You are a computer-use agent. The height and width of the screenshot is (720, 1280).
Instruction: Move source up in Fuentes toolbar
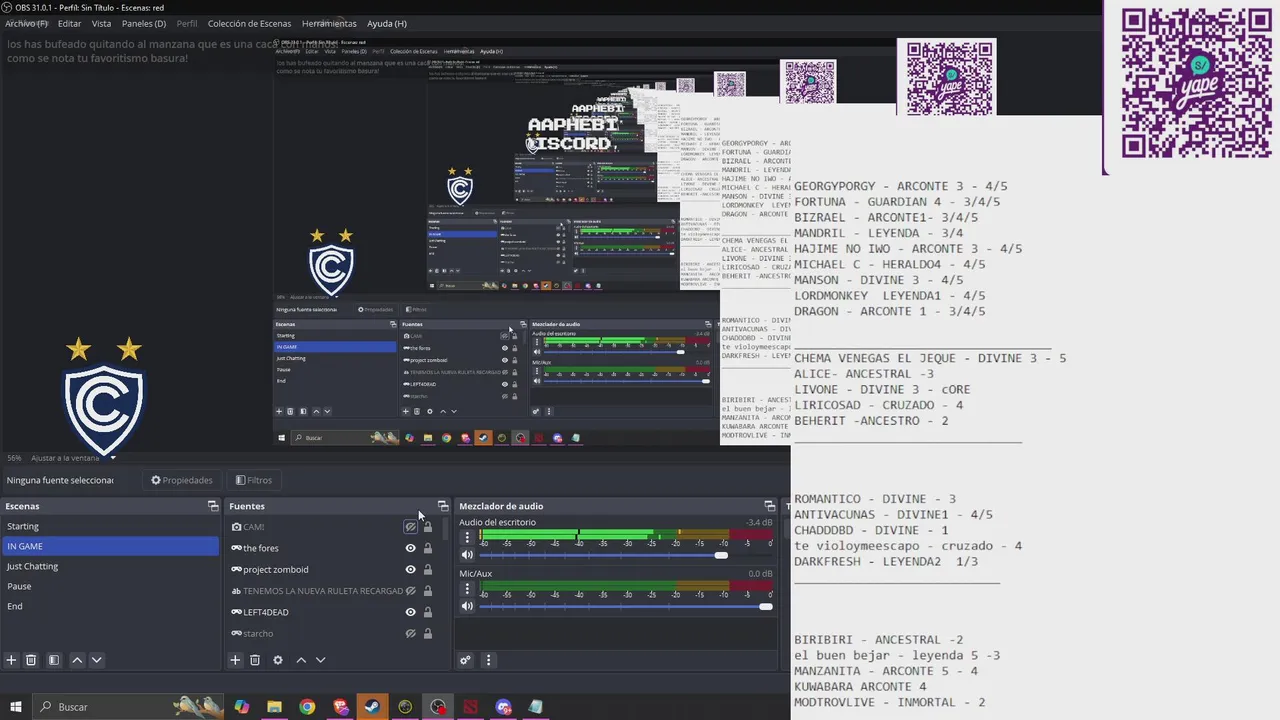click(x=301, y=660)
